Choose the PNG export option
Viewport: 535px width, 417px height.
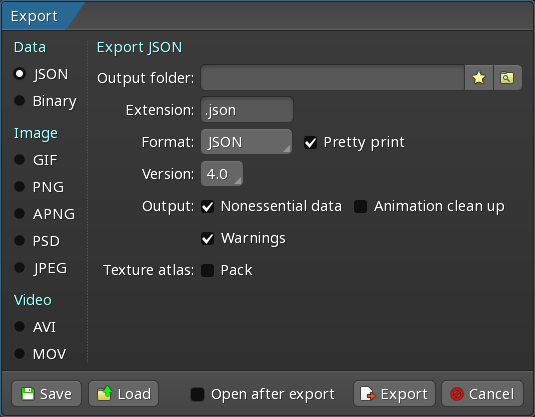click(39, 187)
